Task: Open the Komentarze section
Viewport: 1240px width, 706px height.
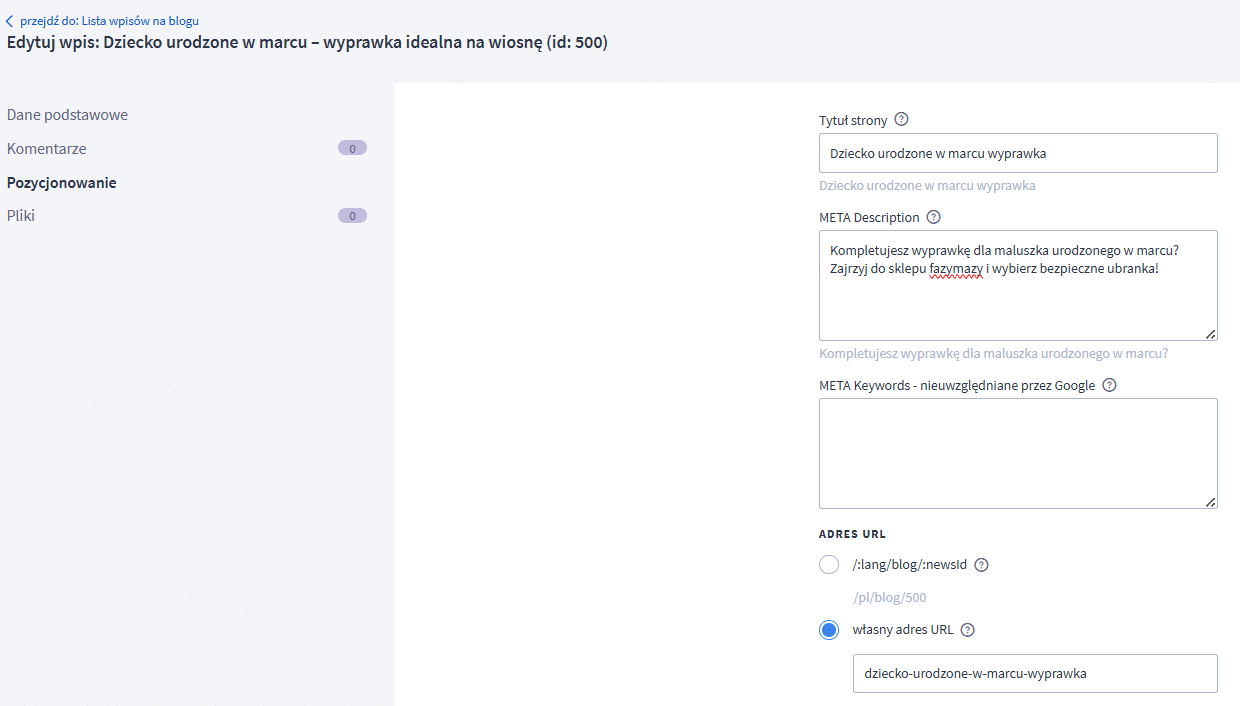Action: (47, 149)
